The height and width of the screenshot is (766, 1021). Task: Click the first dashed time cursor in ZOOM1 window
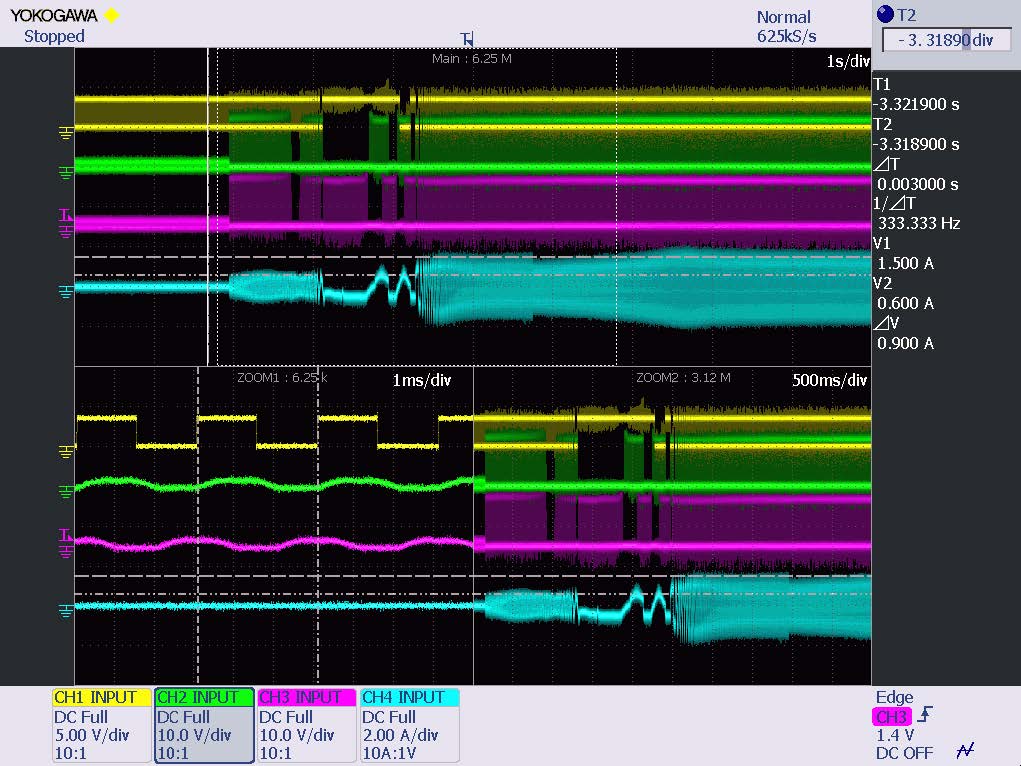coord(198,525)
